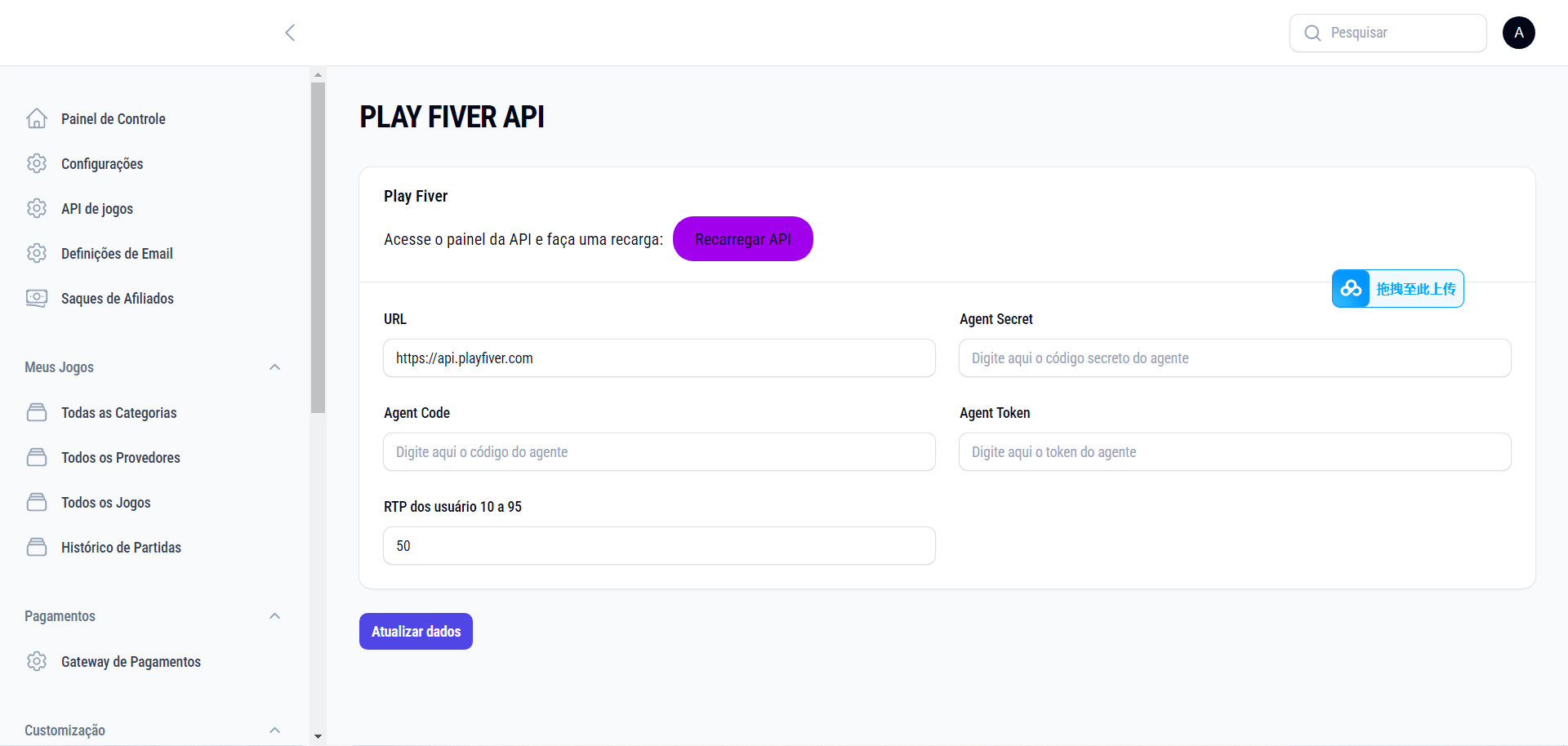
Task: Click the Gateway de Pagamentos gear icon
Action: [37, 662]
